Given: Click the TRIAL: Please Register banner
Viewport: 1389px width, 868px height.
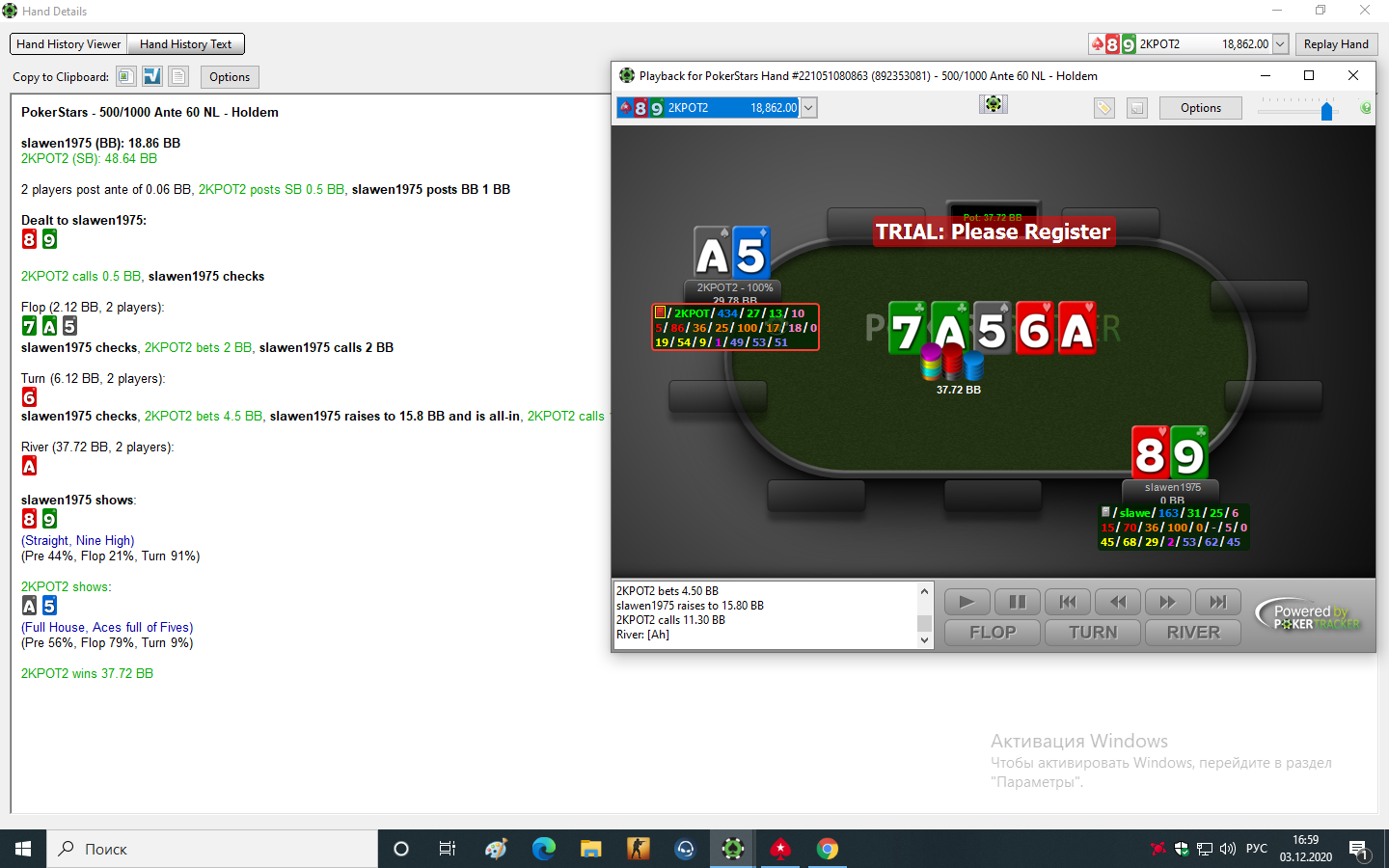Looking at the screenshot, I should coord(994,231).
